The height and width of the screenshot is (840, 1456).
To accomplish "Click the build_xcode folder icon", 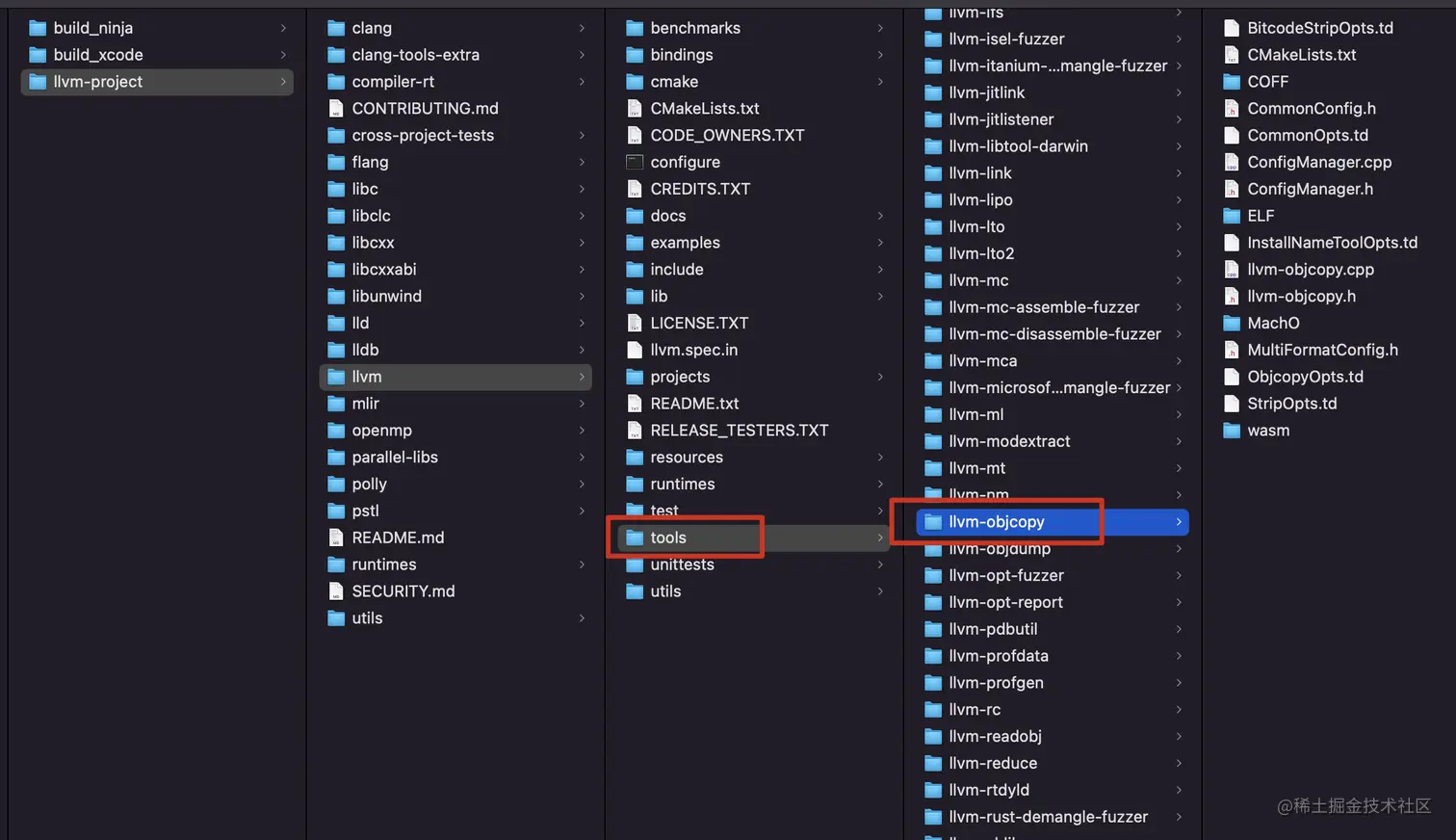I will point(38,55).
